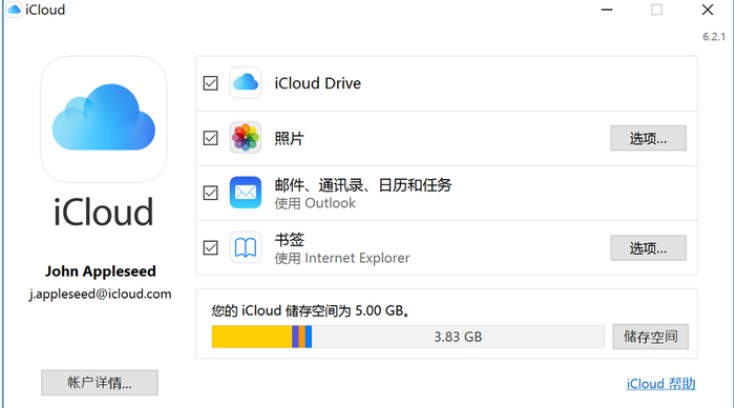
Task: Click the iCloud Drive cloud icon
Action: click(245, 83)
